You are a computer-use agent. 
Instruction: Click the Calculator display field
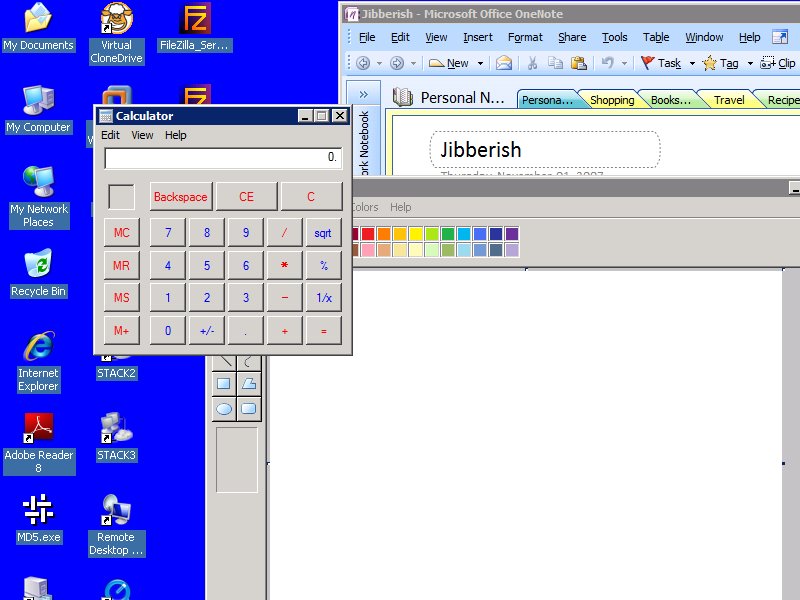pyautogui.click(x=223, y=158)
